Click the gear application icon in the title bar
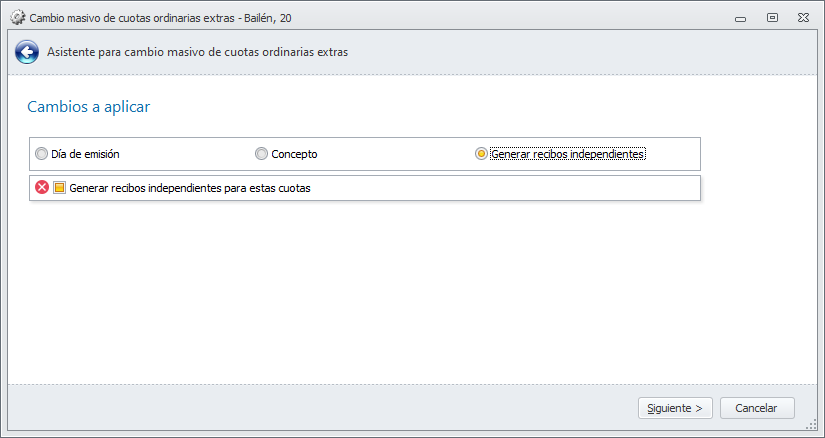Image resolution: width=825 pixels, height=438 pixels. [17, 18]
